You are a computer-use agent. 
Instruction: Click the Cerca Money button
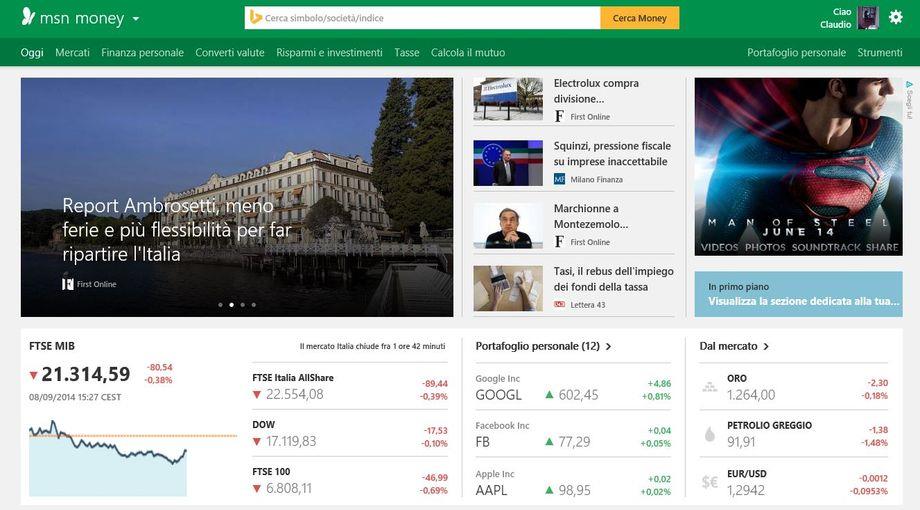(640, 18)
